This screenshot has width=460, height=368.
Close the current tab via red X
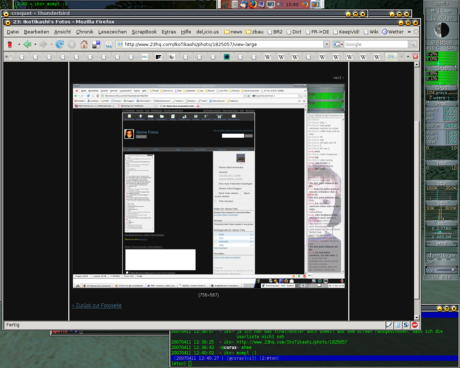[415, 57]
